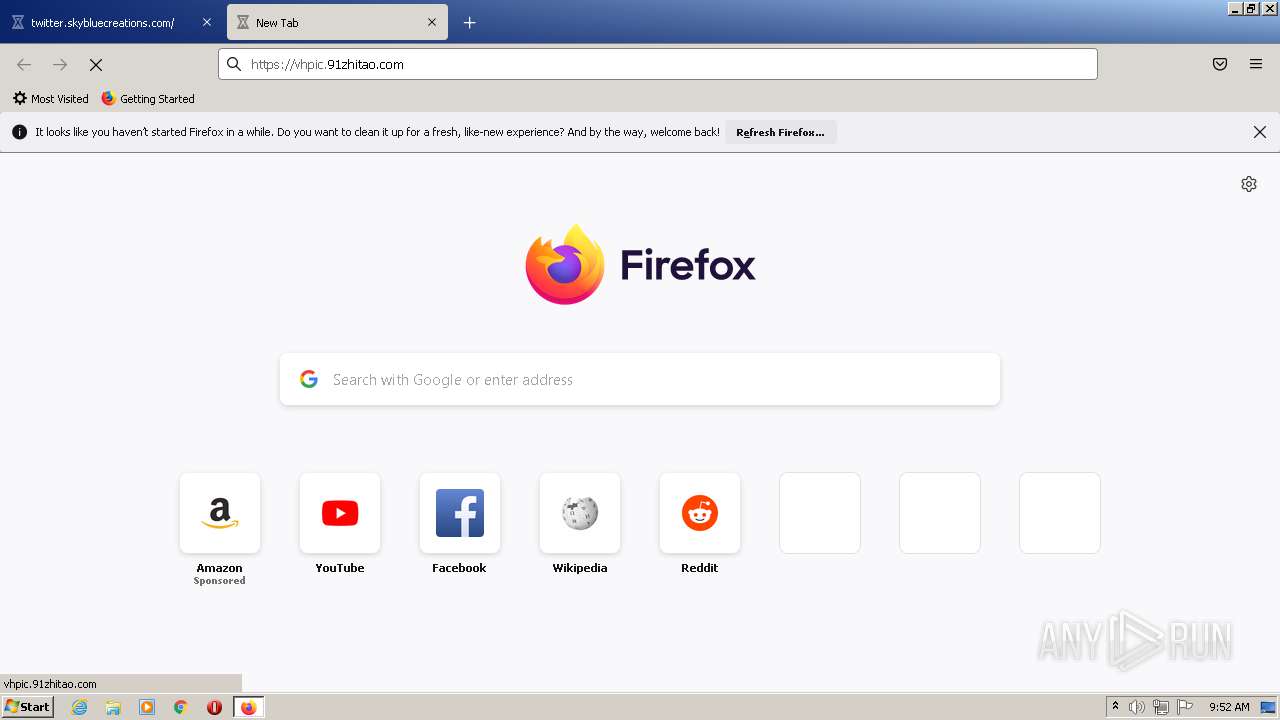Switch to twitter.skybluecreations.com tab
Viewport: 1280px width, 720px height.
click(110, 22)
